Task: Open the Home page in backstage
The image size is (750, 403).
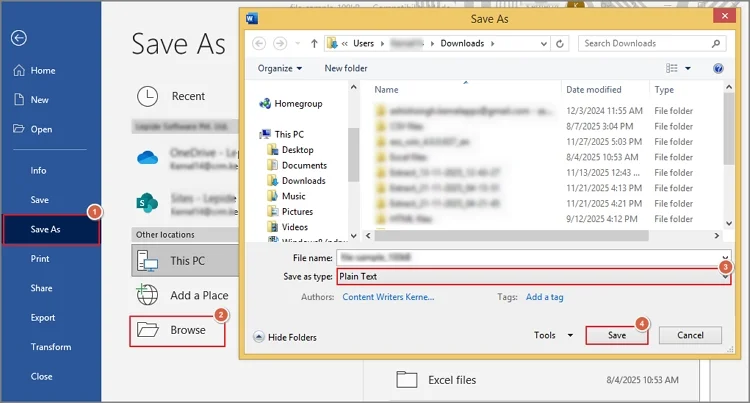Action: point(34,71)
